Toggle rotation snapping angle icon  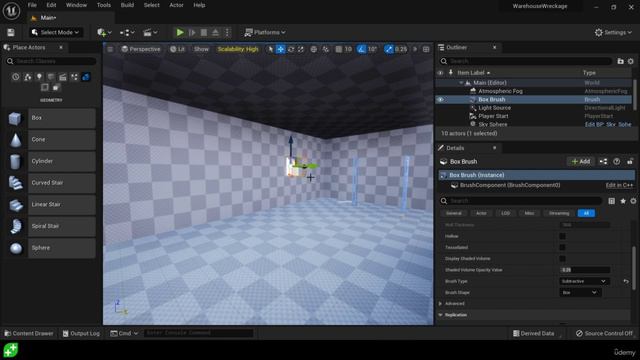coord(362,49)
